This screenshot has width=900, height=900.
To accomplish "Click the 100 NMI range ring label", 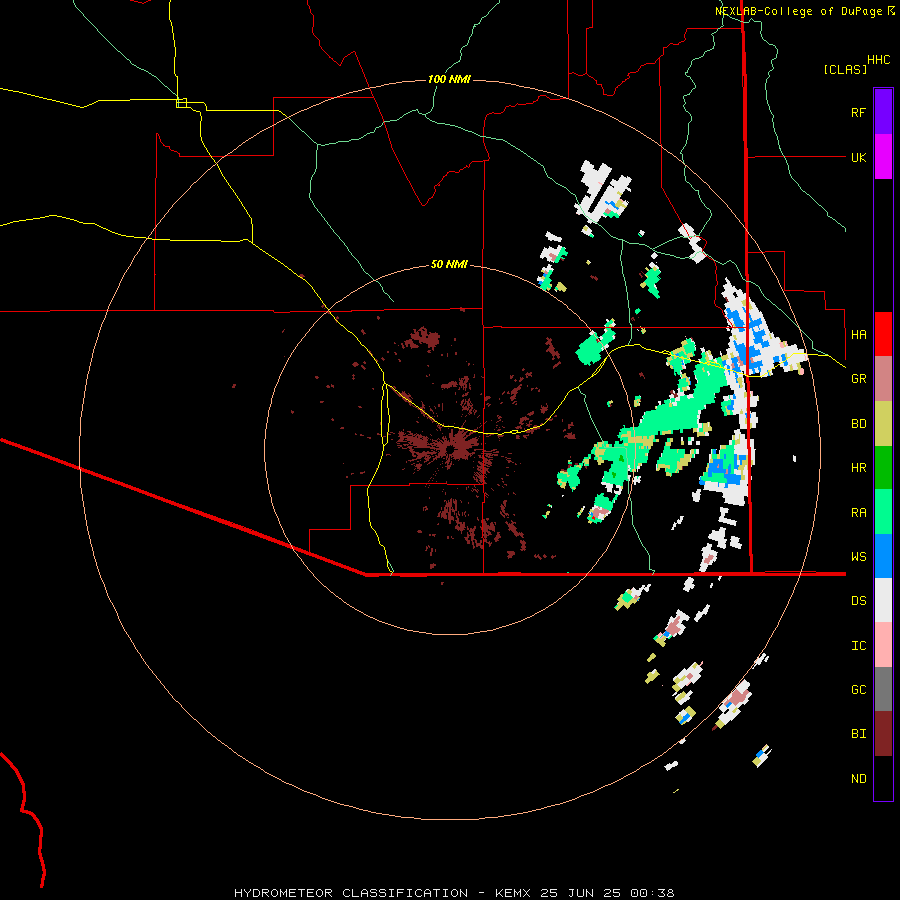I will (449, 79).
